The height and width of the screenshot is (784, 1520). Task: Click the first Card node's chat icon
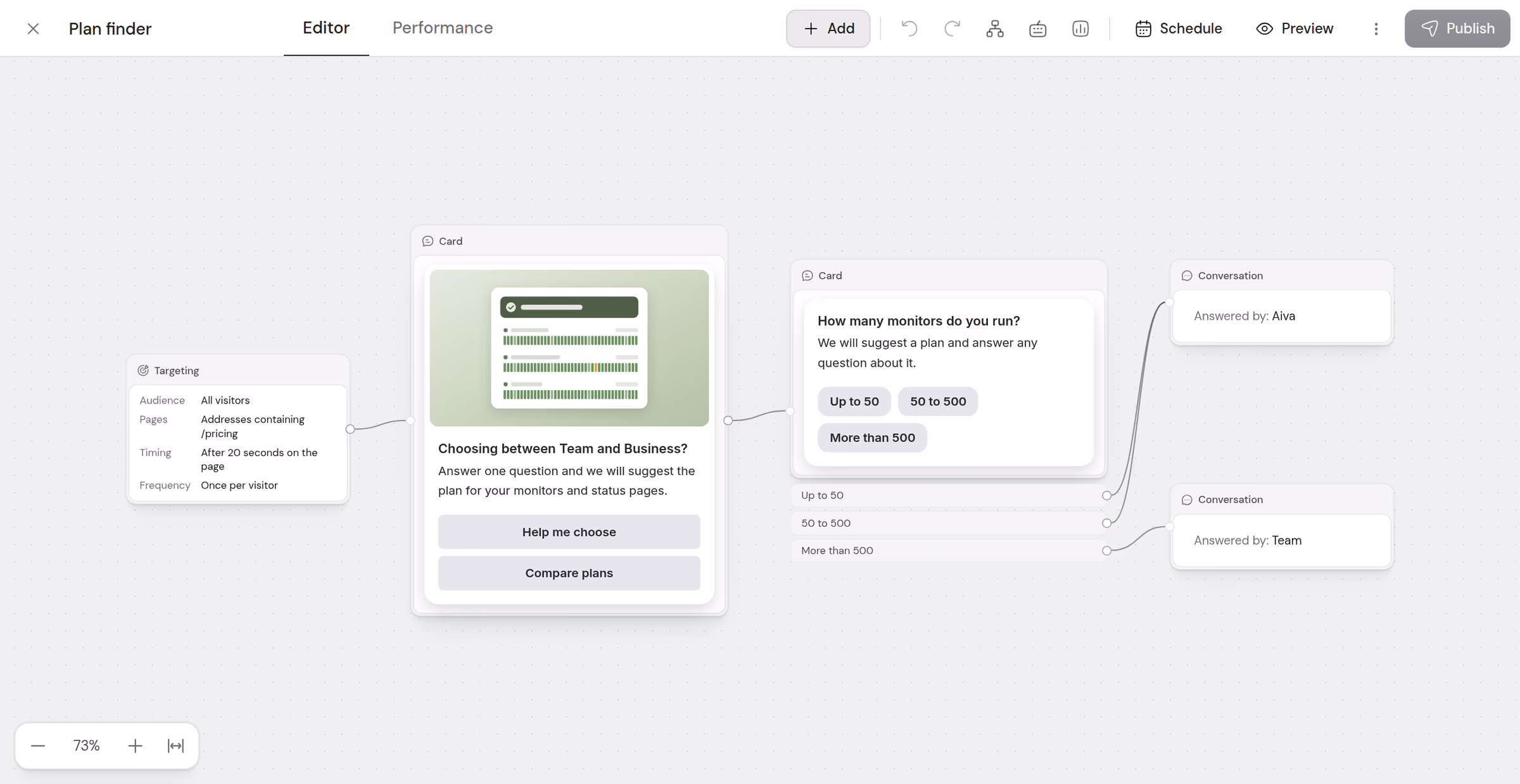tap(428, 241)
